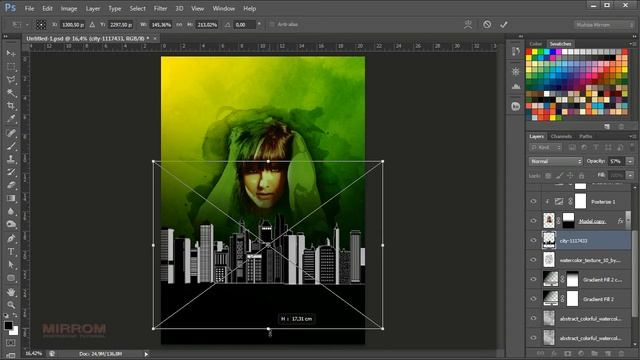Image resolution: width=640 pixels, height=360 pixels.
Task: Select the Dodge tool
Action: pyautogui.click(x=11, y=224)
